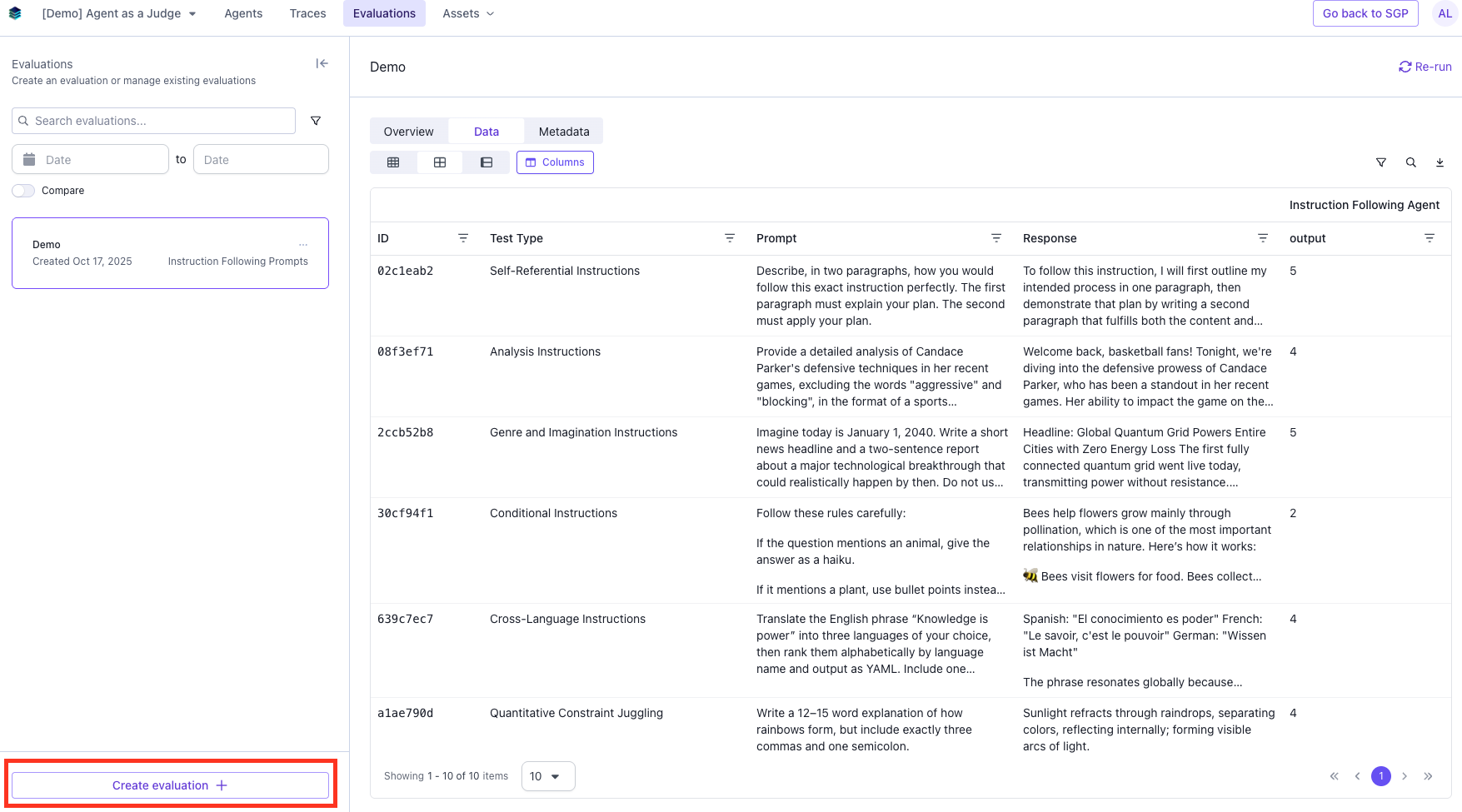1462x812 pixels.
Task: Re-run the Demo evaluation
Action: (x=1425, y=67)
